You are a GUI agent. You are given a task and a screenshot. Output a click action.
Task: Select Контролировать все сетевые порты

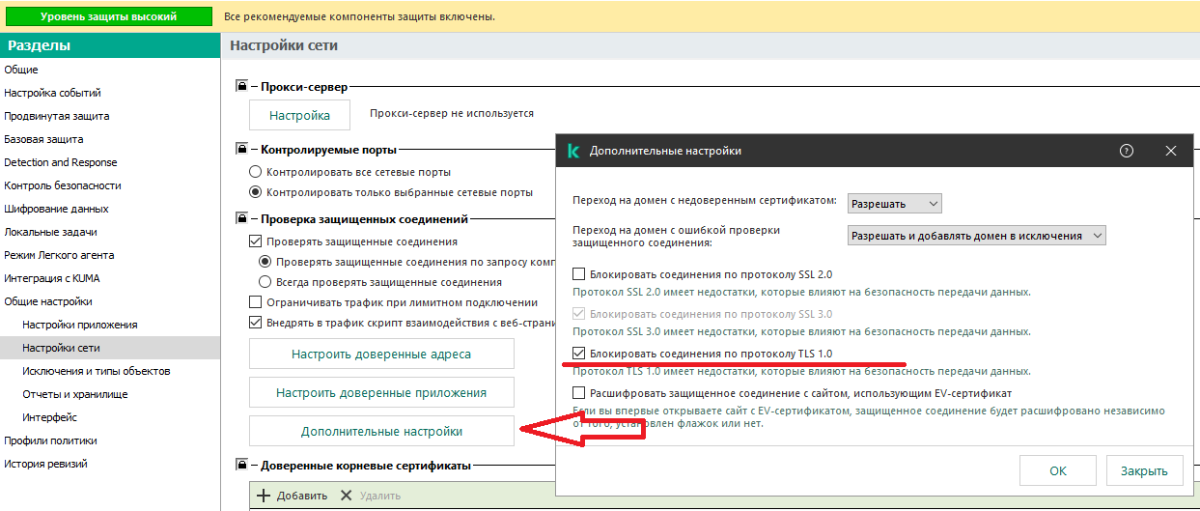coord(255,172)
